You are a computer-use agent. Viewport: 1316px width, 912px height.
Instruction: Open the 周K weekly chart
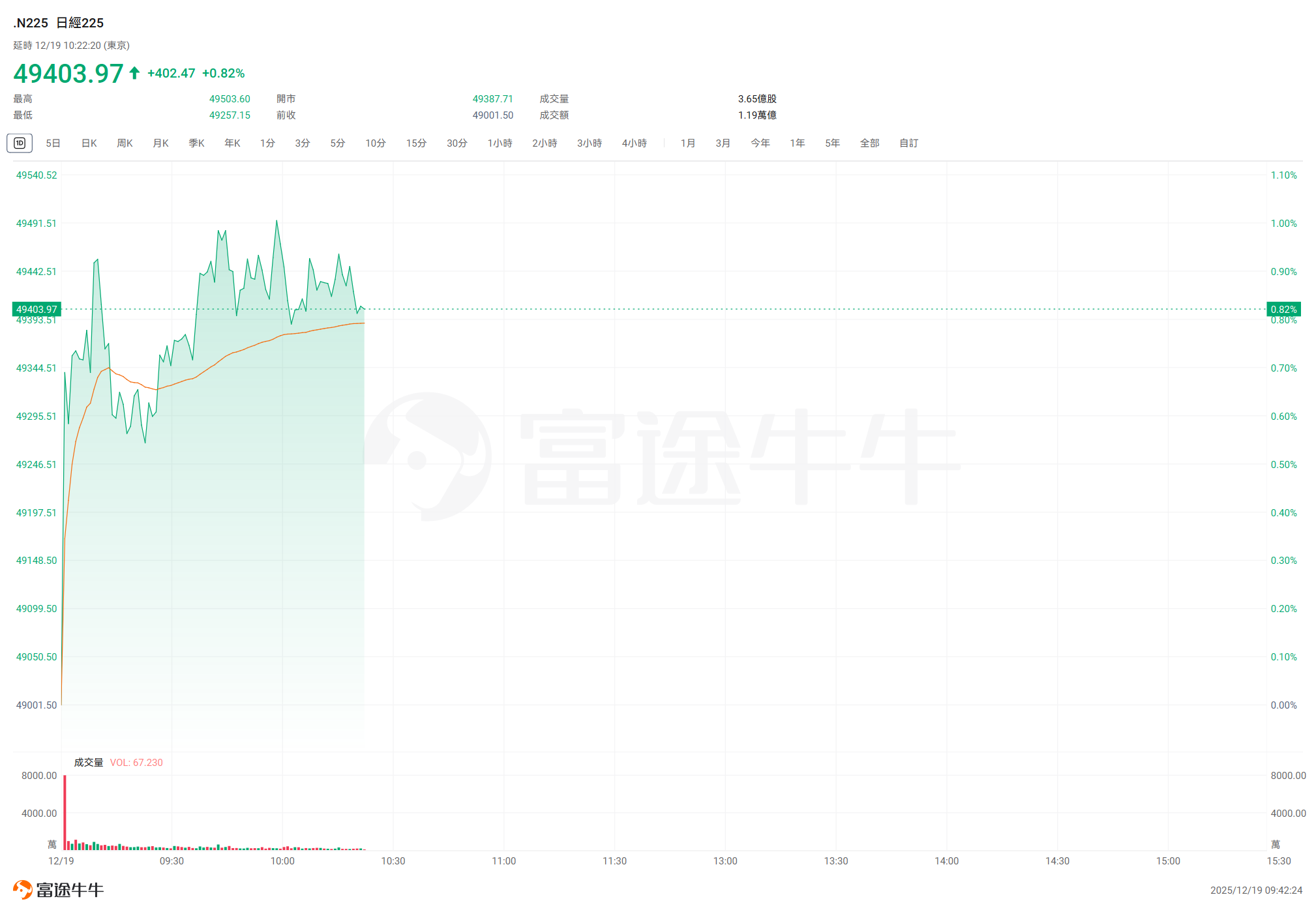tap(125, 143)
